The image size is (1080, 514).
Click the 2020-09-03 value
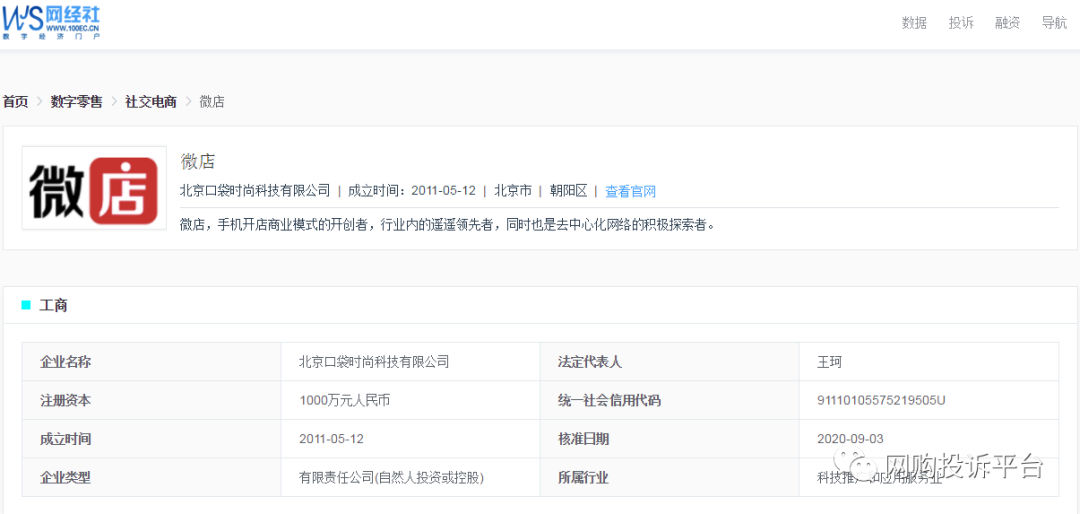(850, 439)
